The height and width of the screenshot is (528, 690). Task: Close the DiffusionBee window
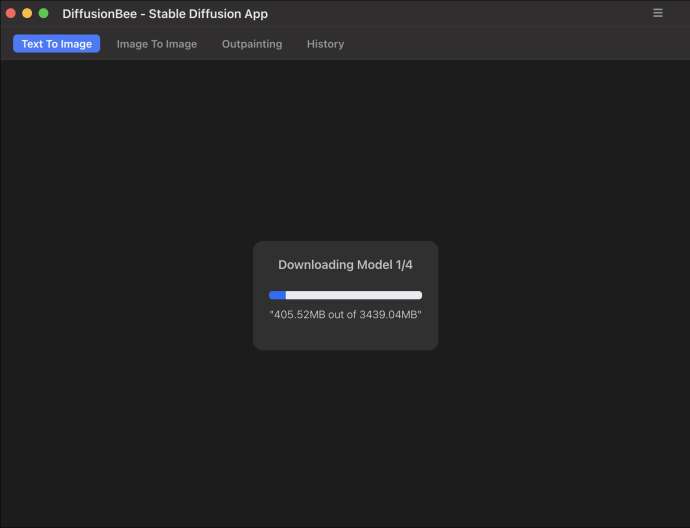pyautogui.click(x=11, y=13)
